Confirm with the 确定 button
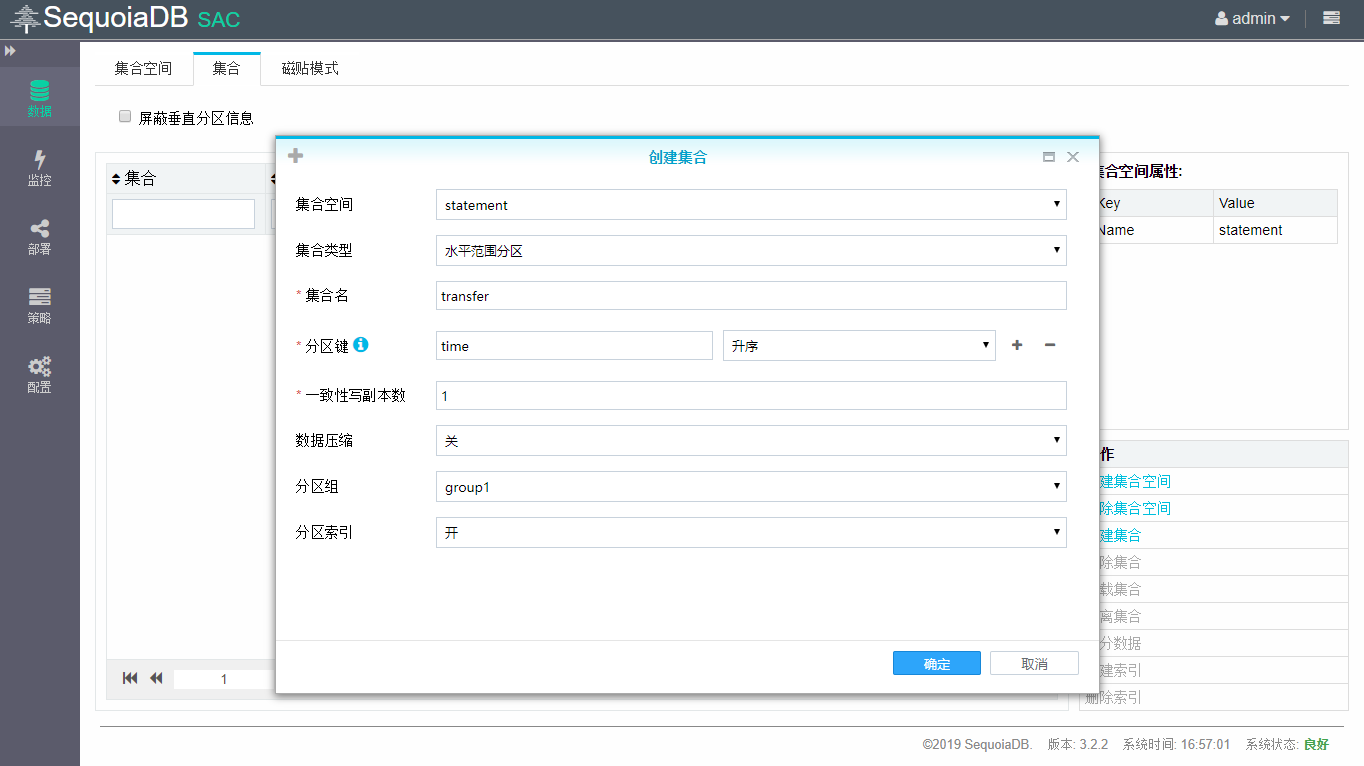This screenshot has width=1364, height=766. [x=937, y=664]
